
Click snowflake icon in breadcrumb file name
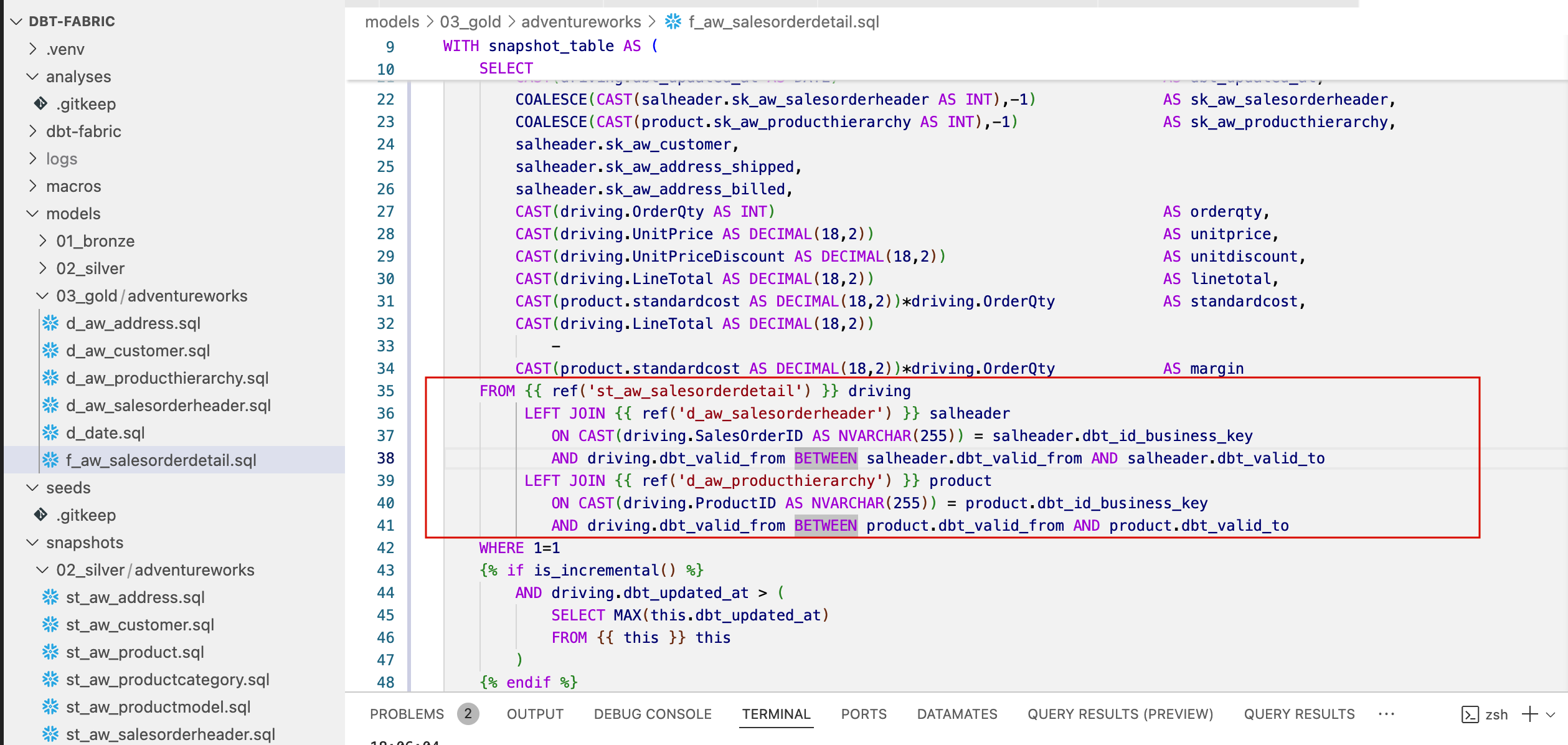[673, 22]
